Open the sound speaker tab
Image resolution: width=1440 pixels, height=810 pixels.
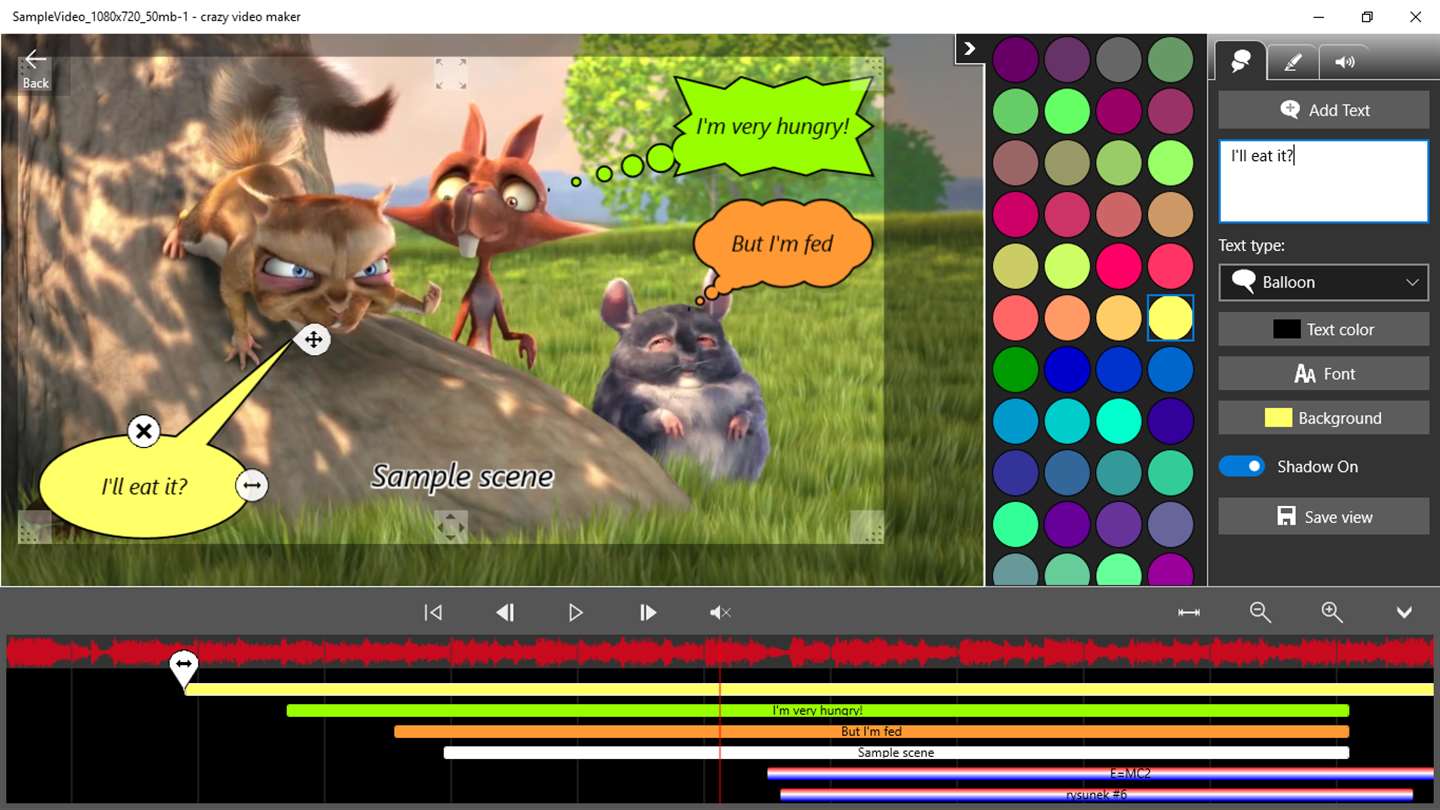coord(1345,62)
